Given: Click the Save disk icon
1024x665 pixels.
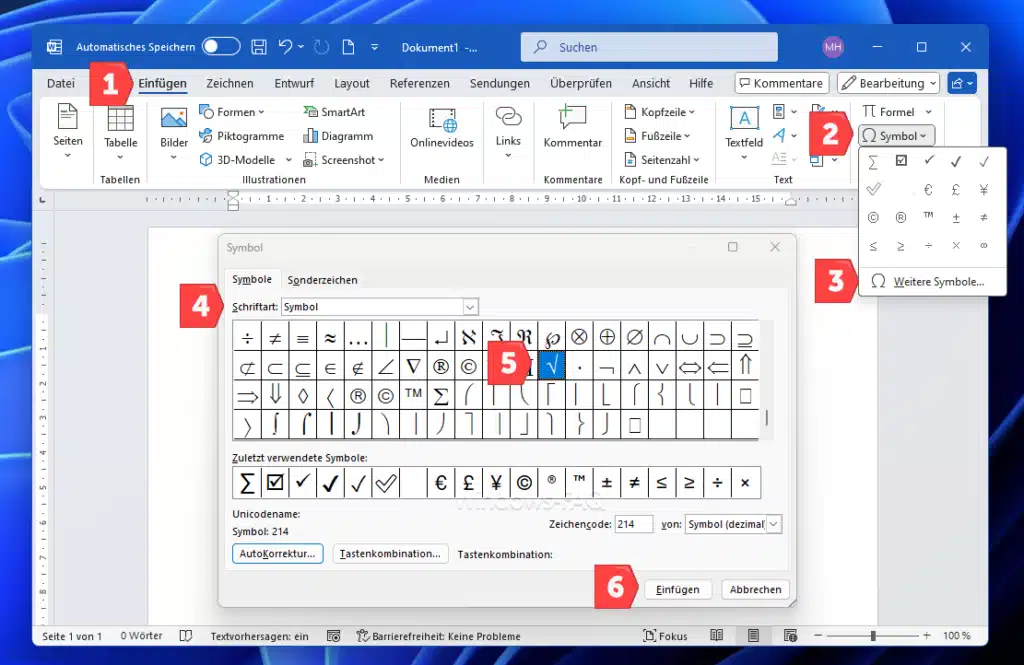Looking at the screenshot, I should coord(259,47).
